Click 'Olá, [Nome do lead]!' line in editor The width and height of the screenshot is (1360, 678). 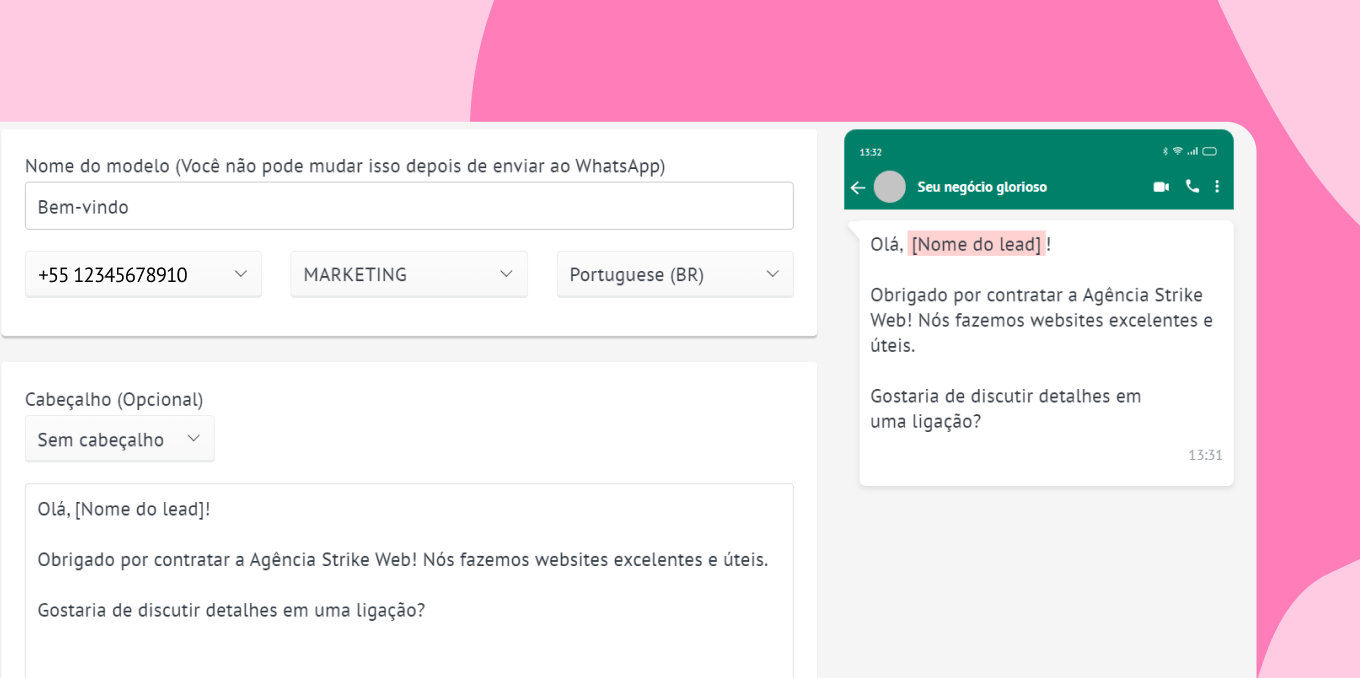124,509
